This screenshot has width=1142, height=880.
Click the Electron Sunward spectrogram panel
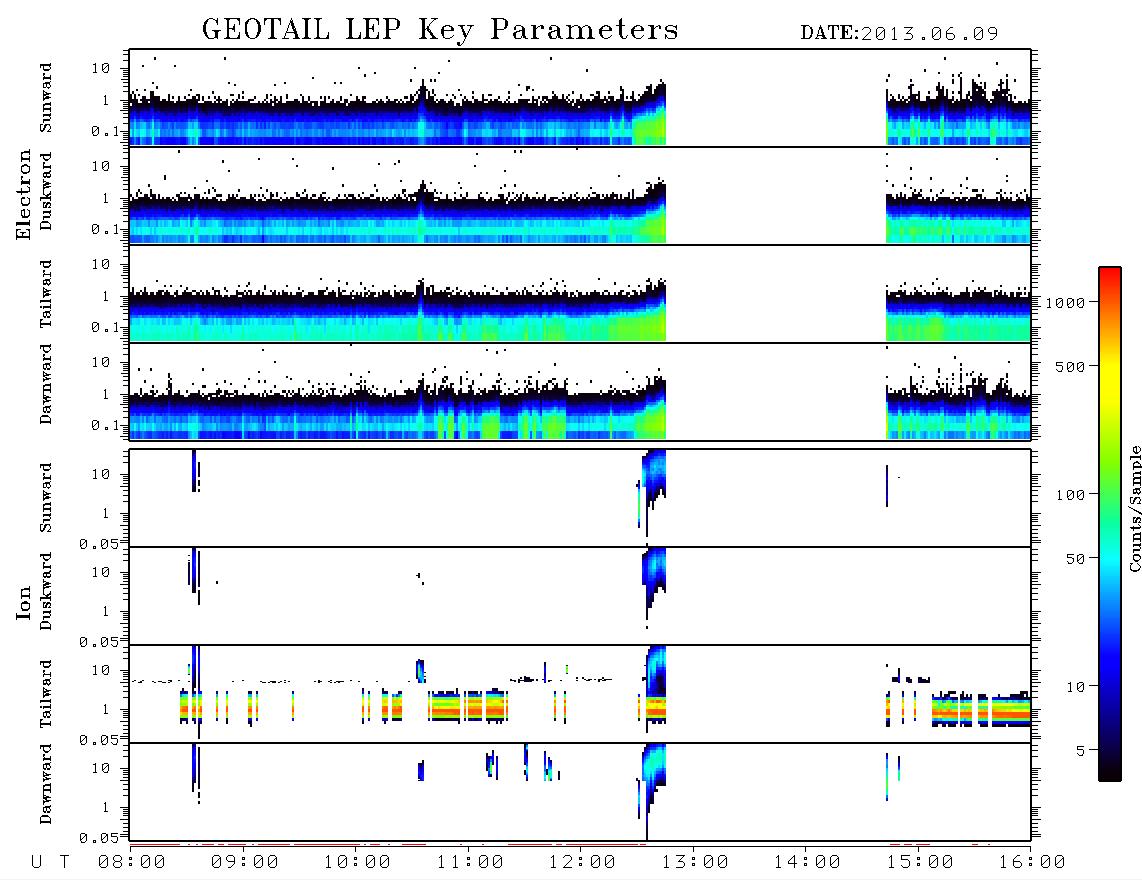click(x=580, y=98)
